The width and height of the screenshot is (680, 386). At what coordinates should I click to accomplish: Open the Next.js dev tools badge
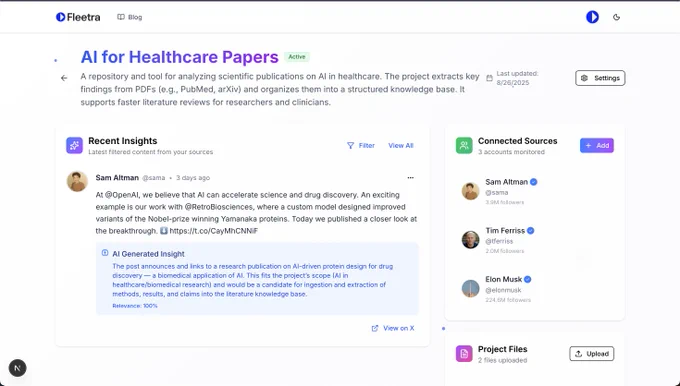[x=17, y=368]
